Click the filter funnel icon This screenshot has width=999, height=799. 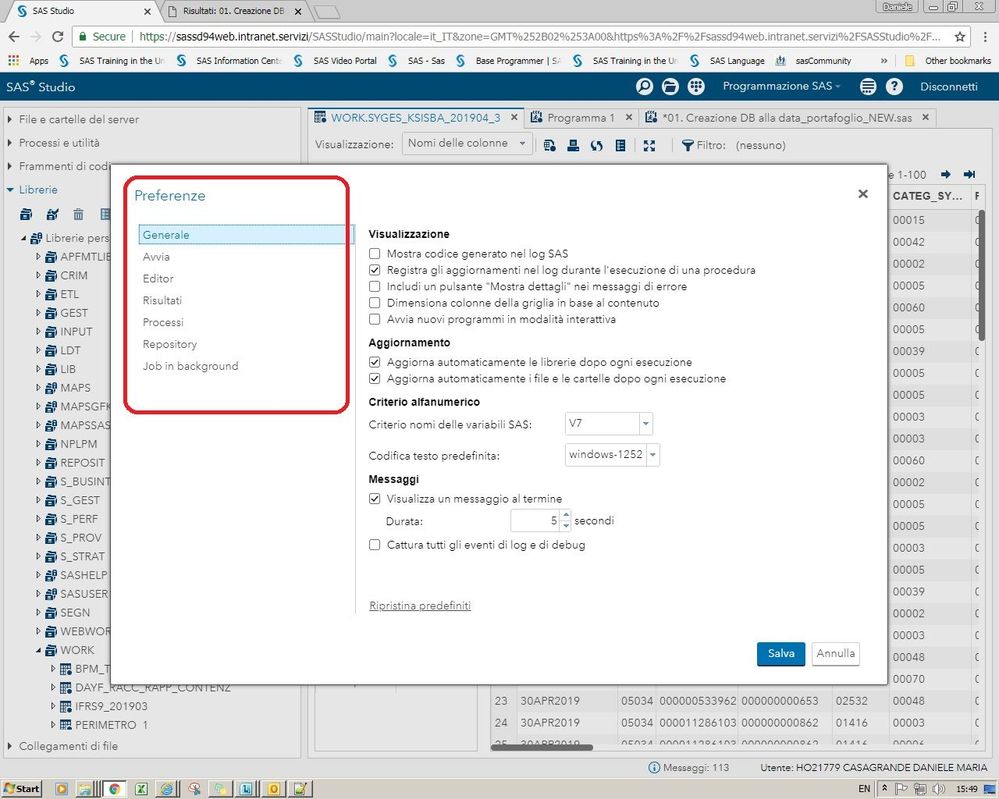click(x=687, y=145)
